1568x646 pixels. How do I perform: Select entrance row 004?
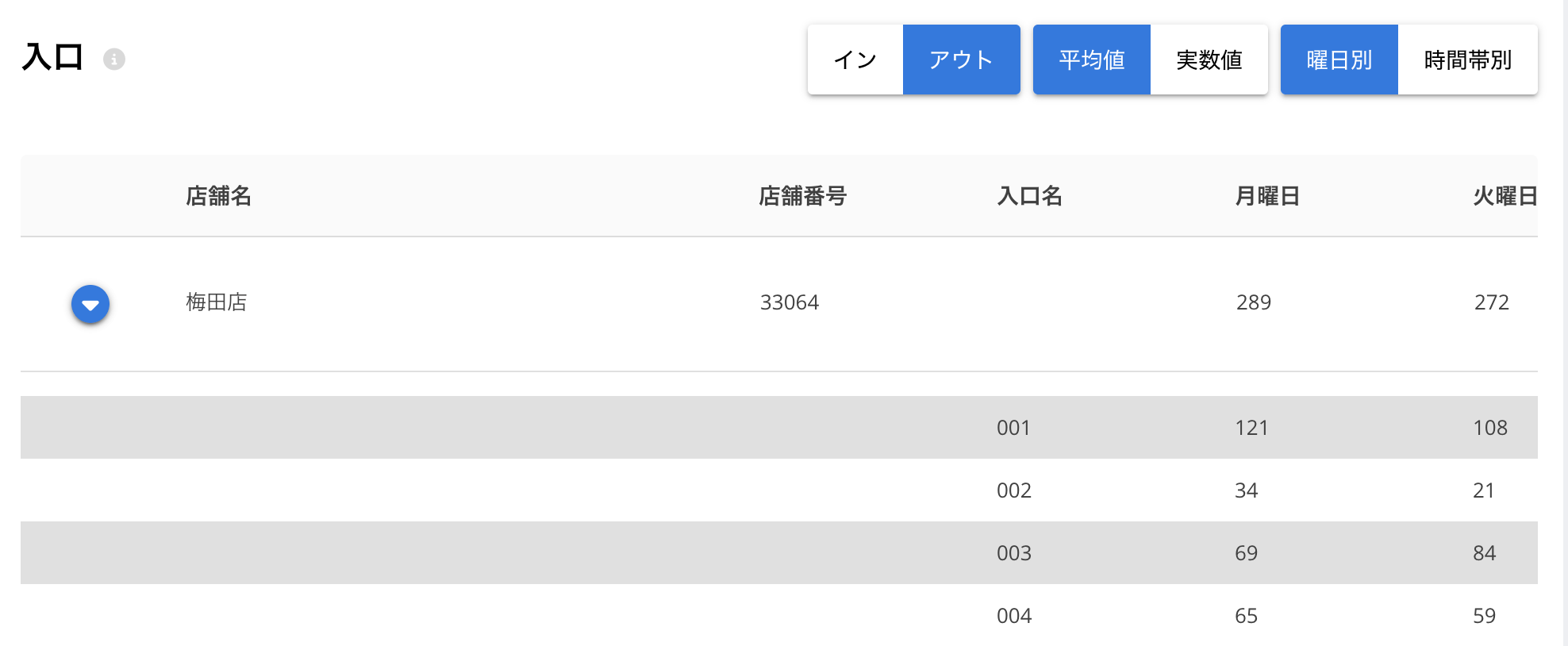[x=779, y=615]
